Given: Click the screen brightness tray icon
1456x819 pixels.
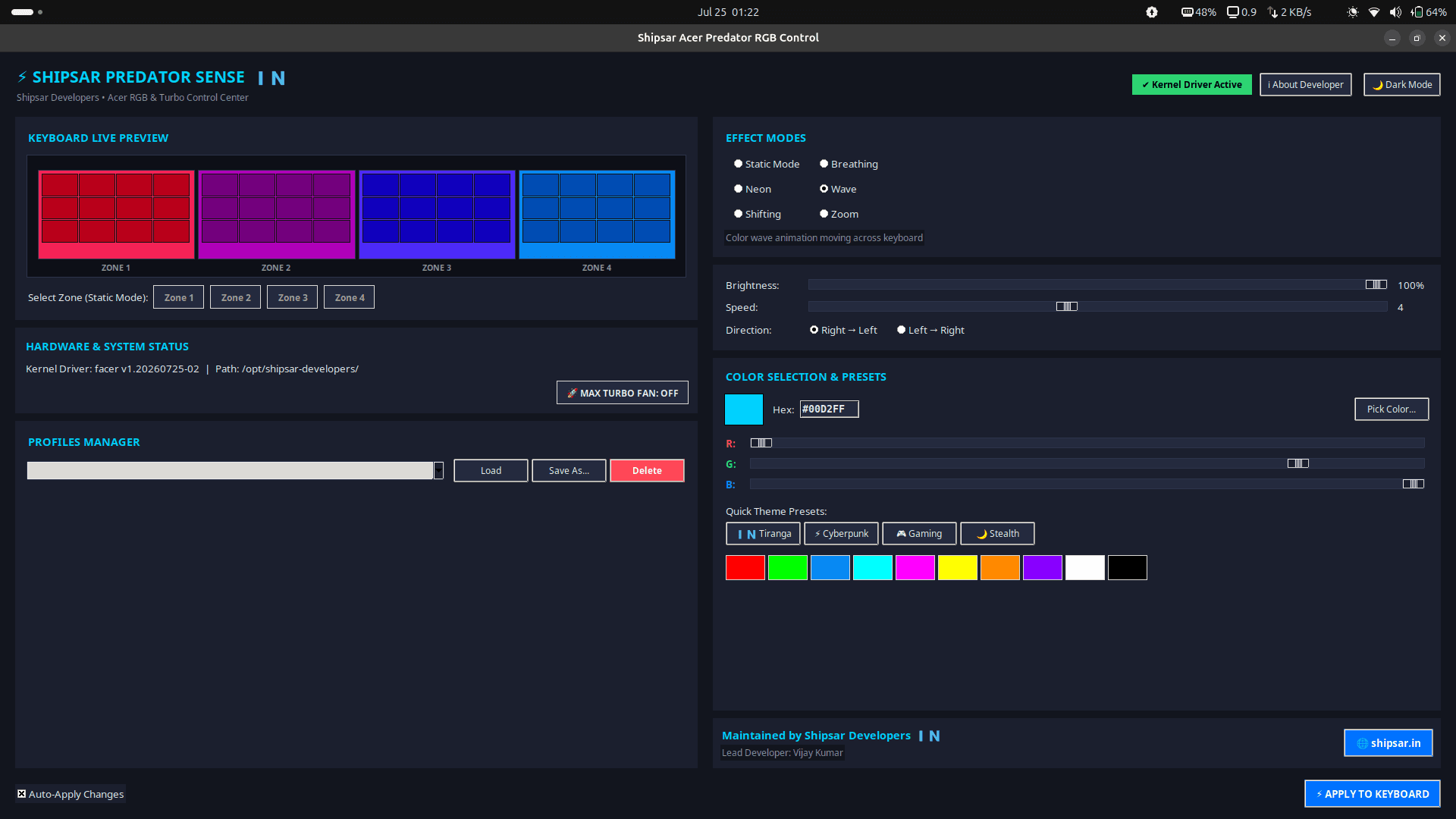Looking at the screenshot, I should 1353,12.
